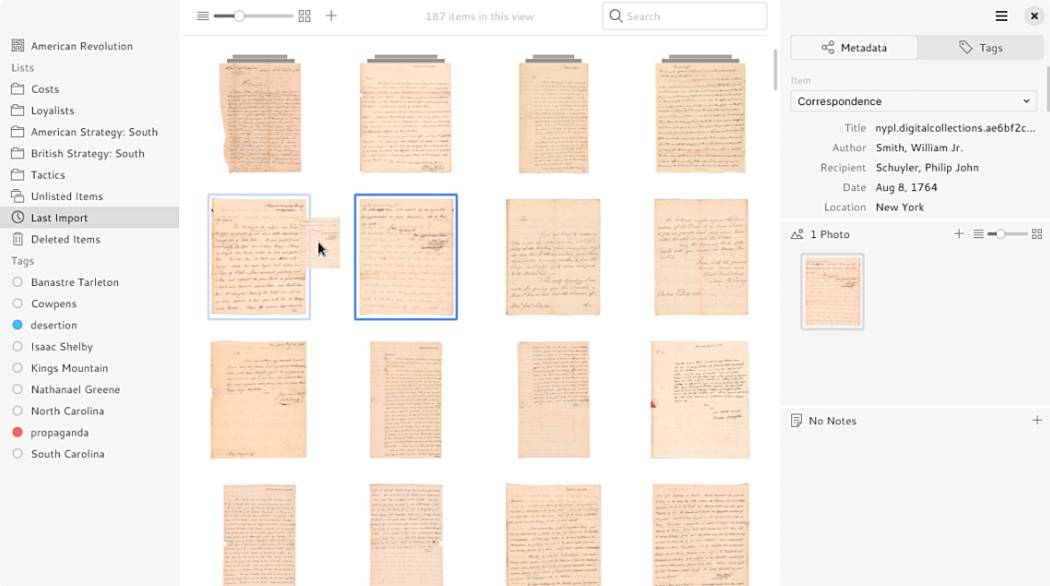Click the Author value Smith, William Jr.

pos(919,147)
